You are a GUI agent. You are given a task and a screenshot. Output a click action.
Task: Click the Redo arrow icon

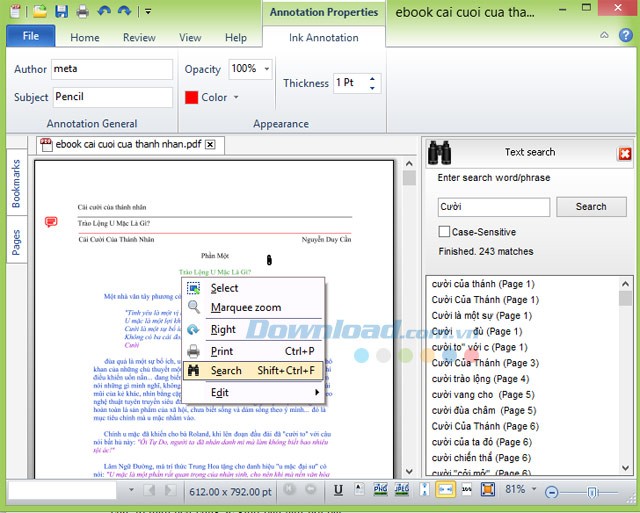click(x=124, y=12)
